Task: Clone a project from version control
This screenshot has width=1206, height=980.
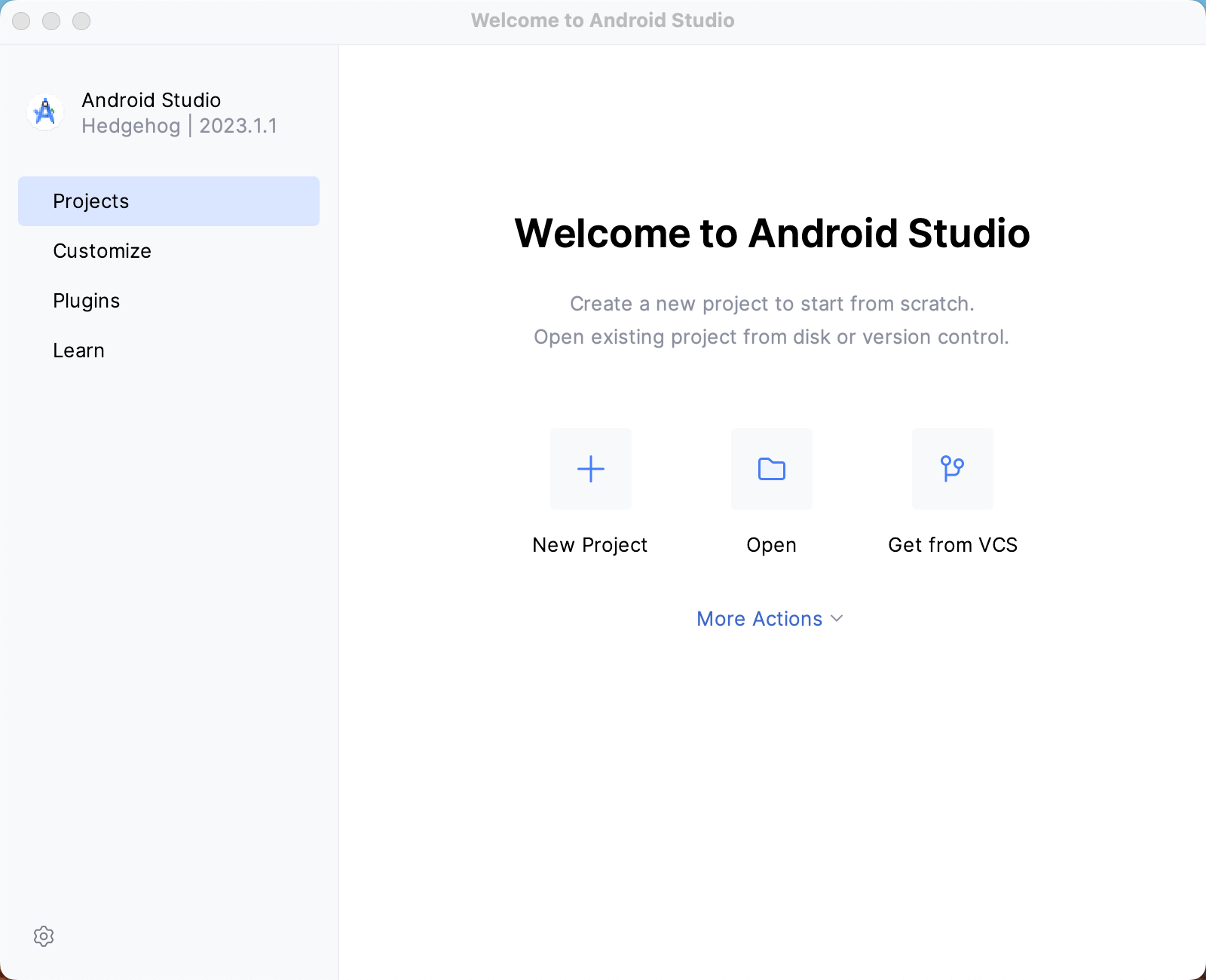Action: click(952, 468)
